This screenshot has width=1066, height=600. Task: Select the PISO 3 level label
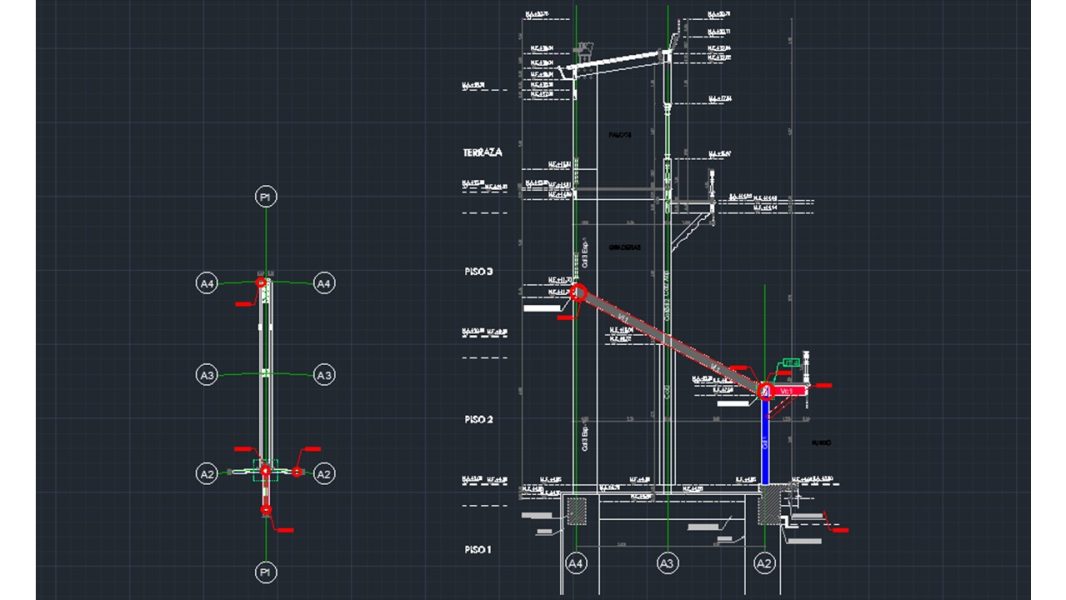click(479, 271)
